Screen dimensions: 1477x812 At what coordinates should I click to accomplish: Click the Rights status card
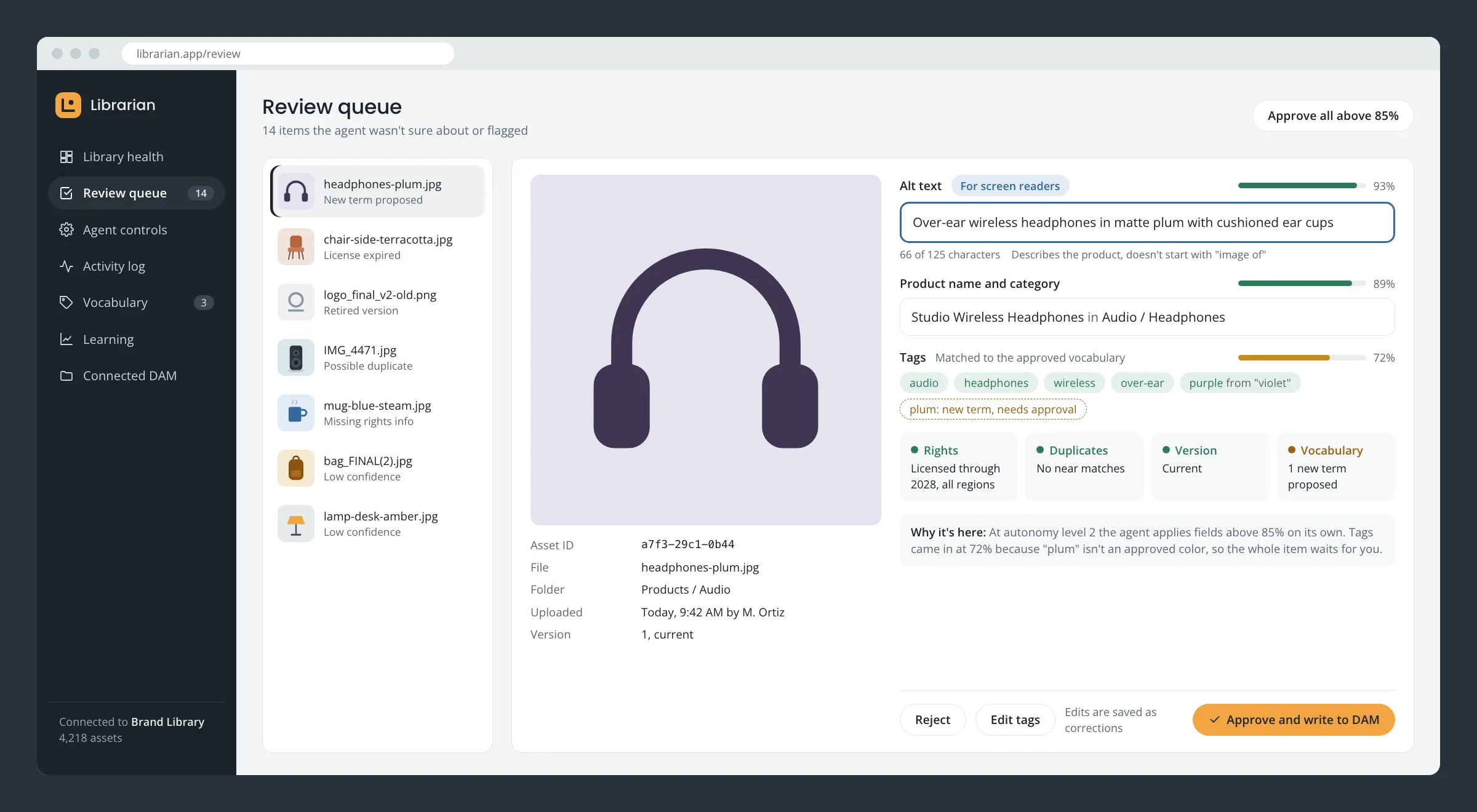coord(959,467)
